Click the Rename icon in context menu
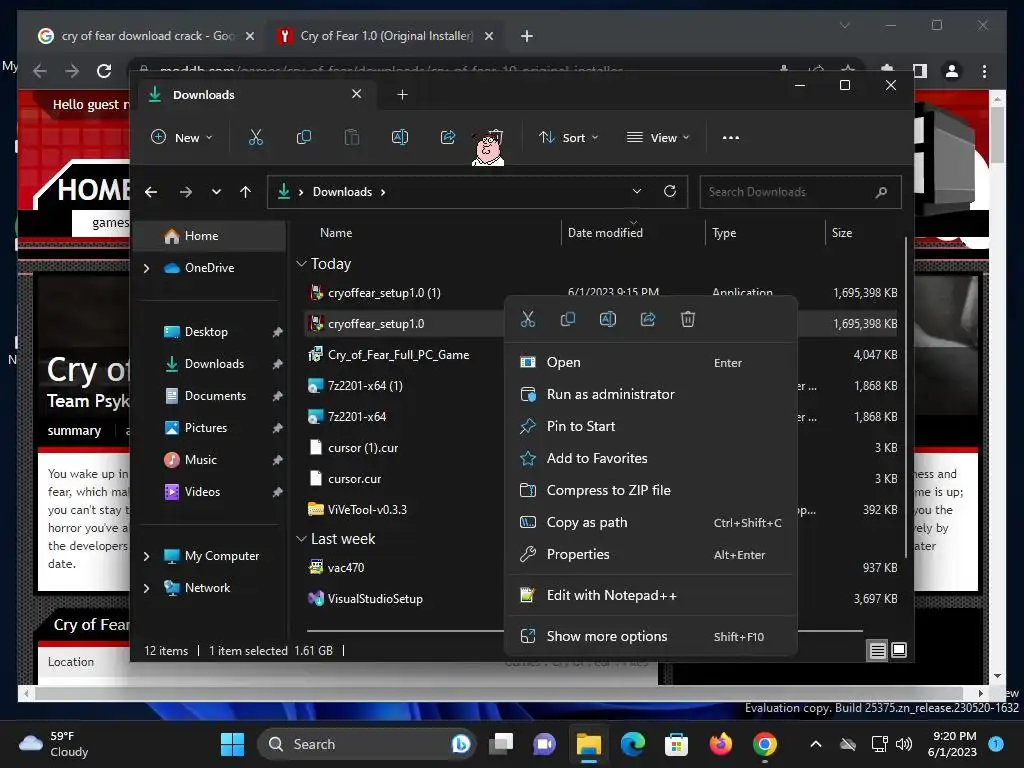Viewport: 1024px width, 768px height. [608, 319]
